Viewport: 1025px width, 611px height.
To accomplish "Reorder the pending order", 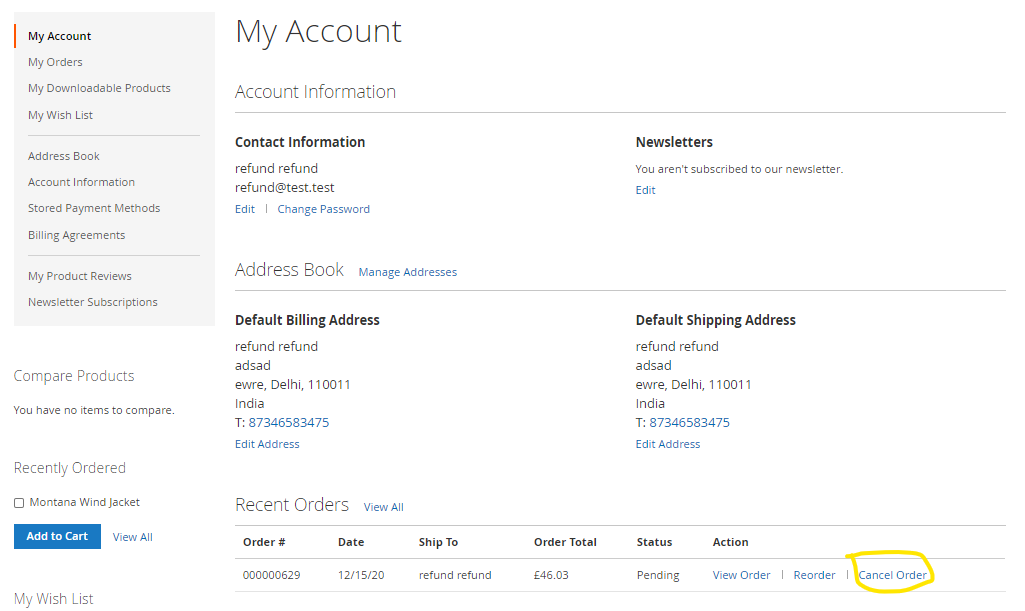I will click(x=814, y=575).
